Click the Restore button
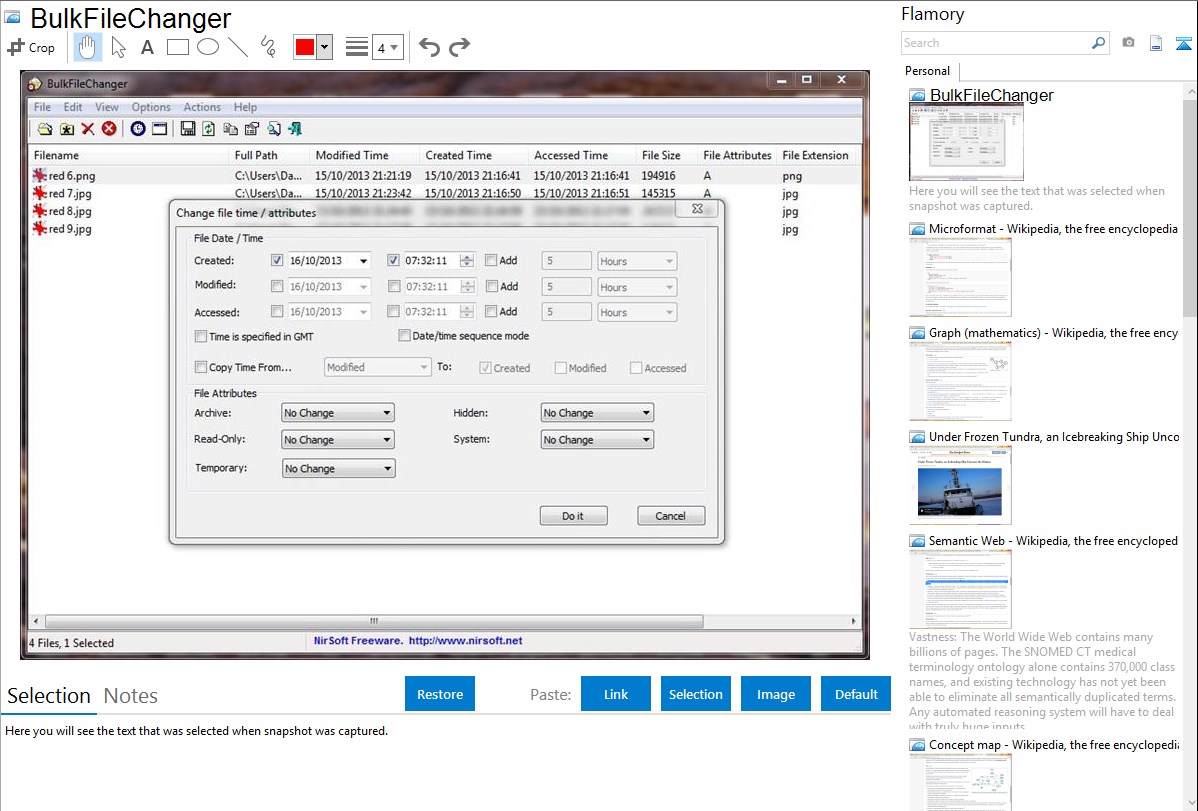 coord(440,694)
